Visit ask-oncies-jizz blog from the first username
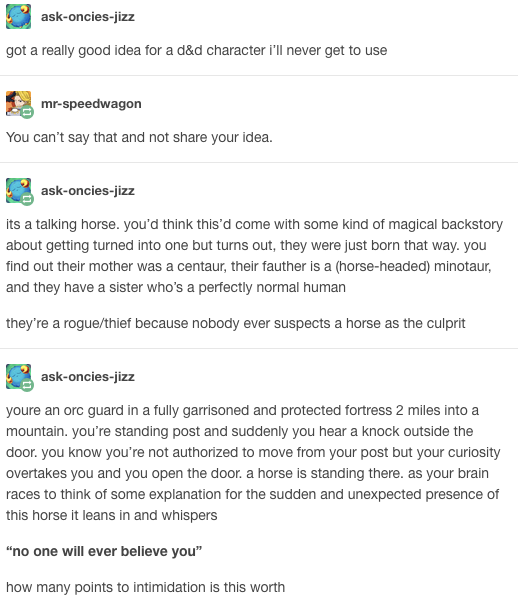The height and width of the screenshot is (603, 518). click(x=88, y=17)
